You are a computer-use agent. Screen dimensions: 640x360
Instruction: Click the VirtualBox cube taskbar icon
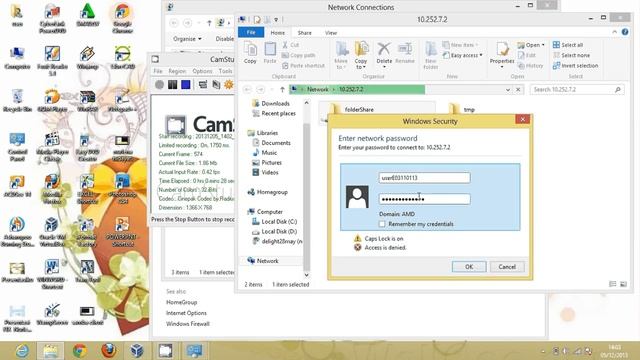click(137, 351)
